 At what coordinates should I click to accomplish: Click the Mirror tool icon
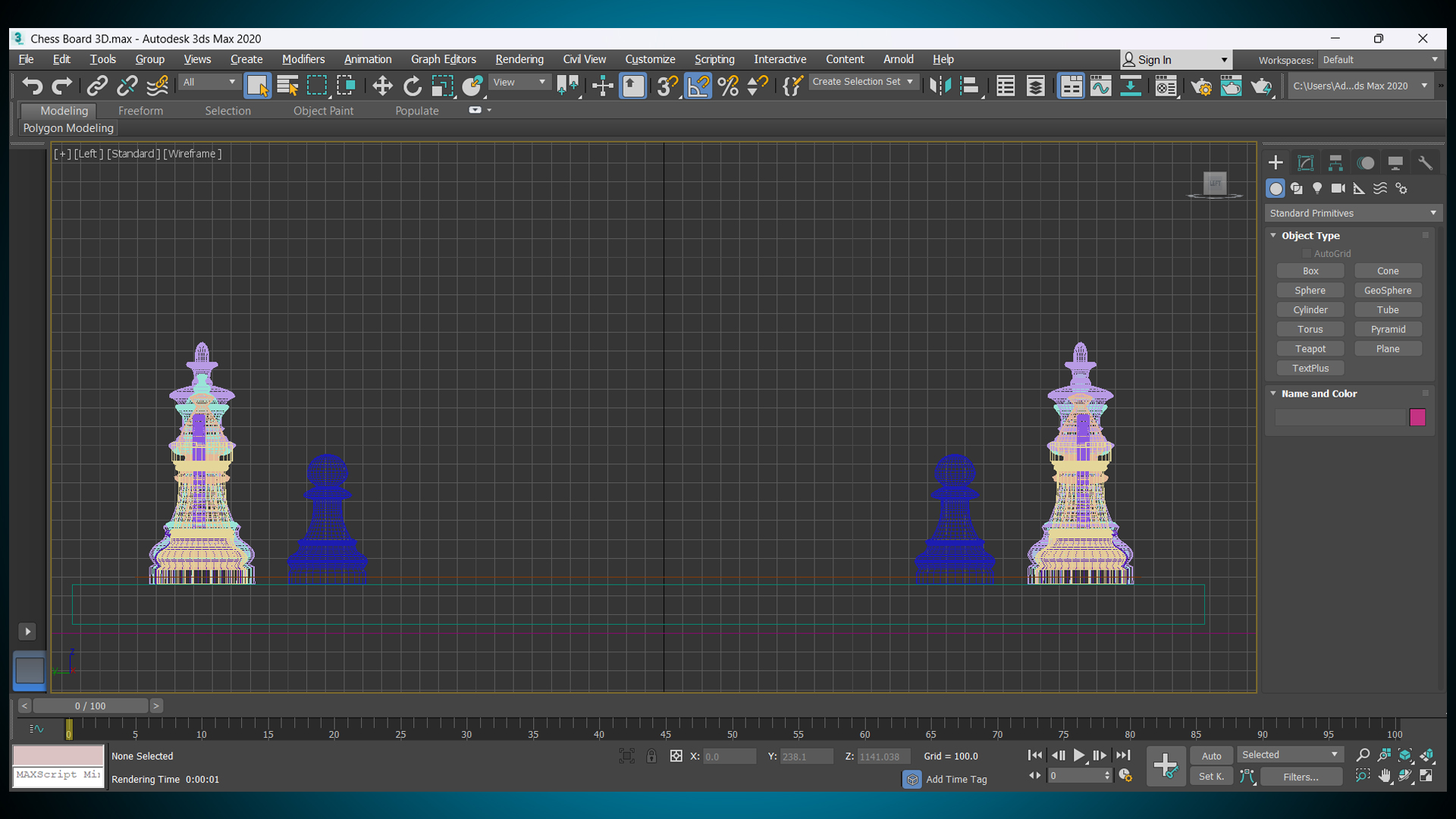(x=940, y=86)
